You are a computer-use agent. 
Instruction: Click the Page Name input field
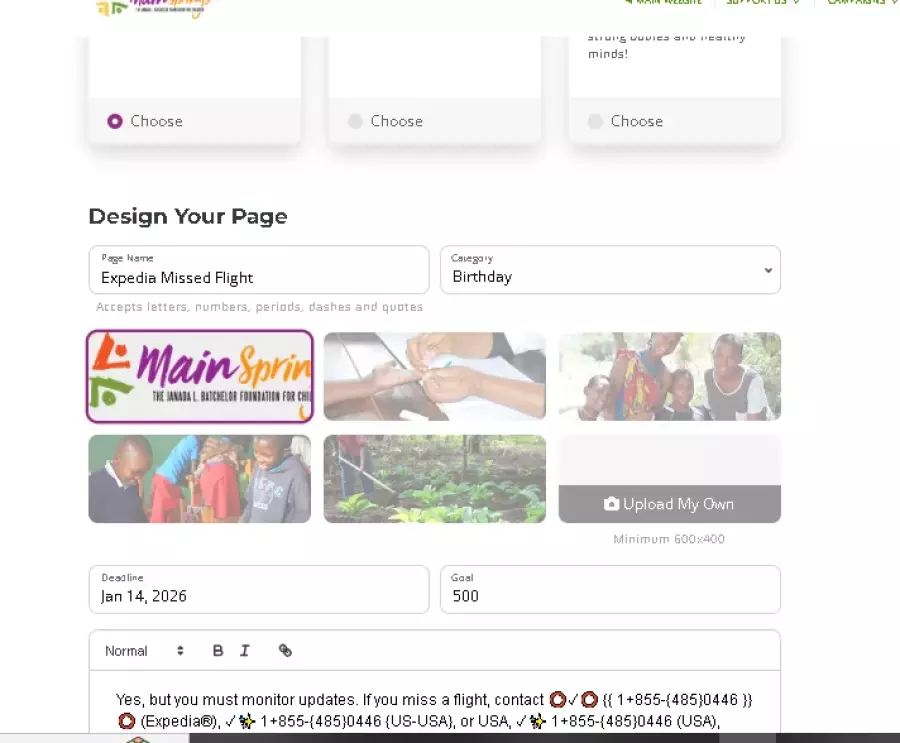pyautogui.click(x=259, y=270)
